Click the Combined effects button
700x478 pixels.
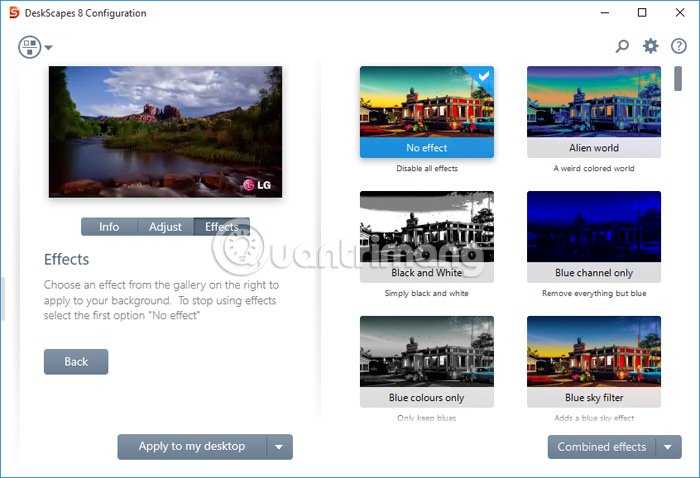601,447
